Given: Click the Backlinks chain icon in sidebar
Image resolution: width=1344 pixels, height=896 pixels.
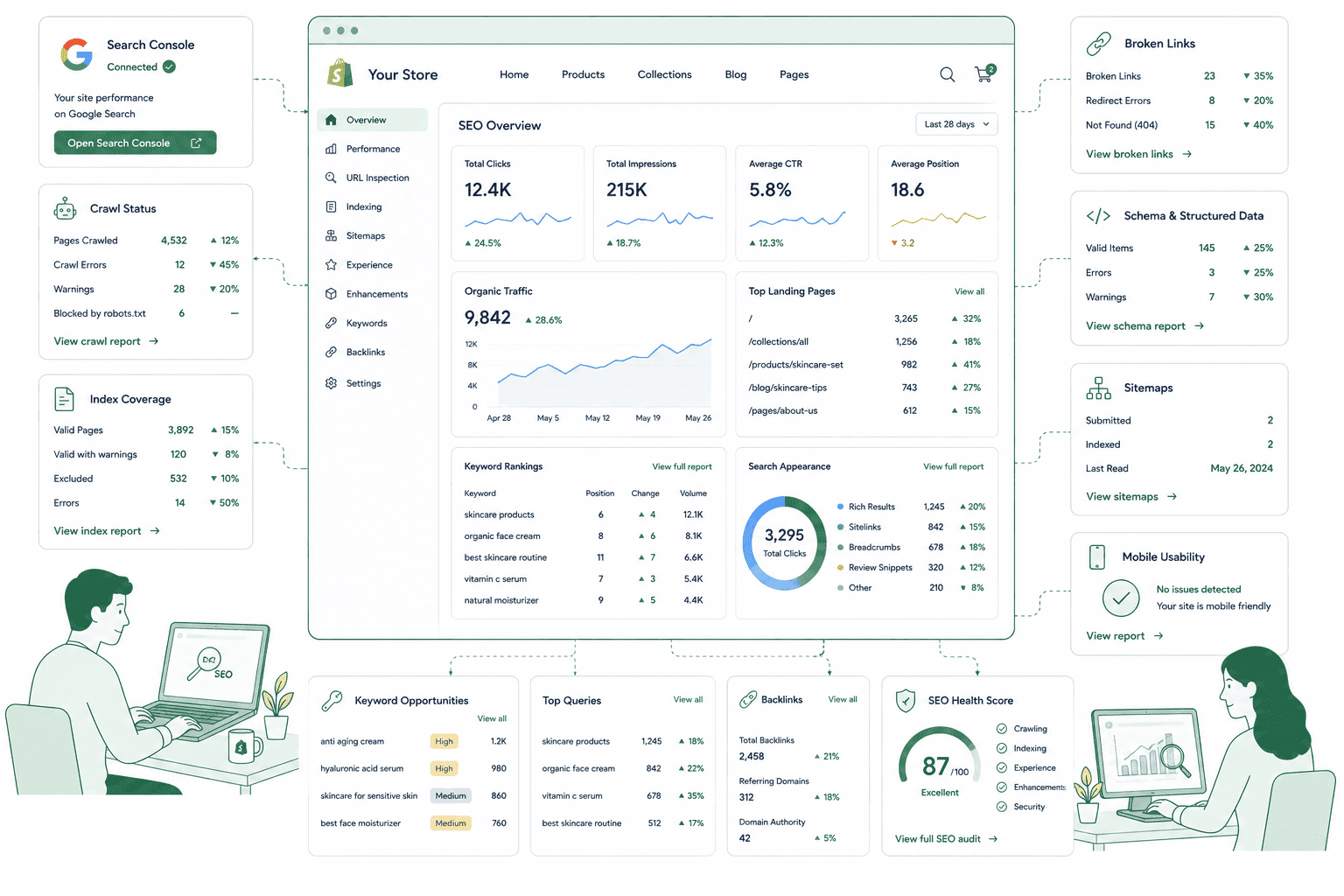Looking at the screenshot, I should [331, 352].
